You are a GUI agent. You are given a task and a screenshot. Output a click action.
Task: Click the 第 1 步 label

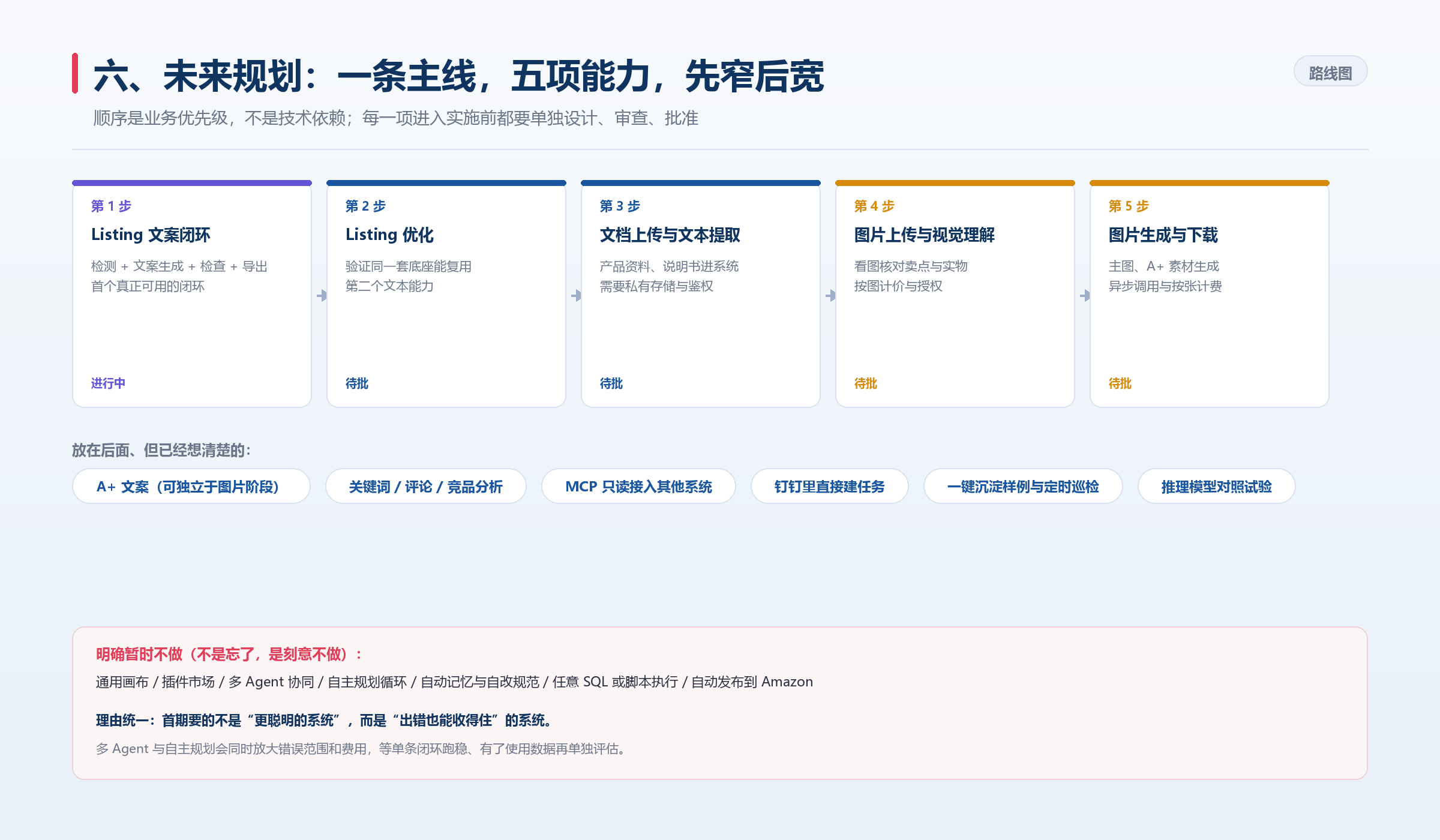[x=111, y=206]
